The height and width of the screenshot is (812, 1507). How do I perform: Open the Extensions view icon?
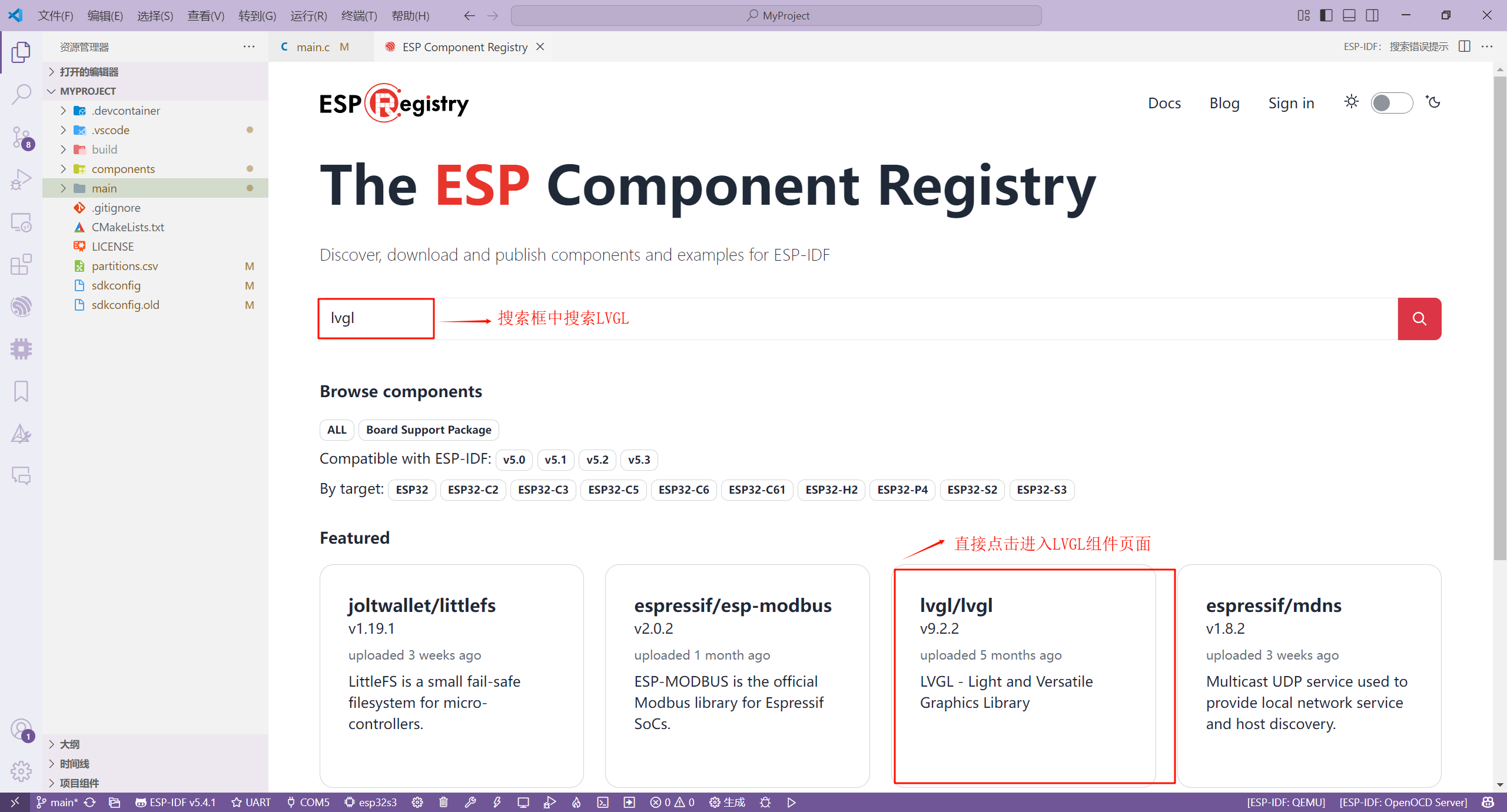(21, 265)
